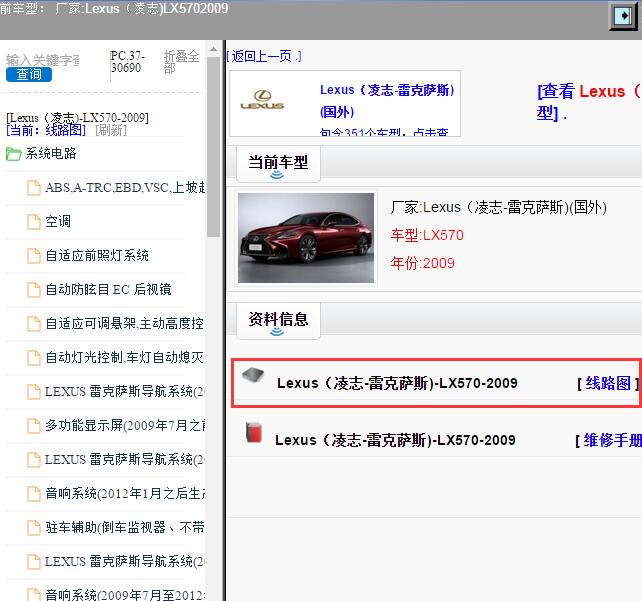Click the panel toggle arrow icon at top right

pyautogui.click(x=624, y=16)
